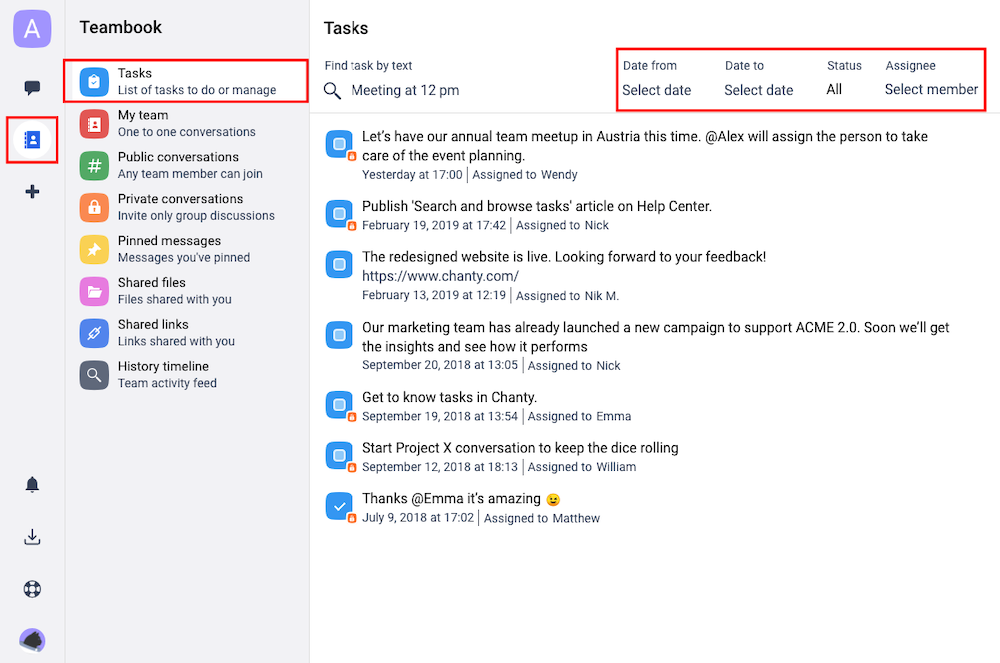Mark the redesigned website task complete
This screenshot has width=1000, height=663.
click(x=339, y=264)
